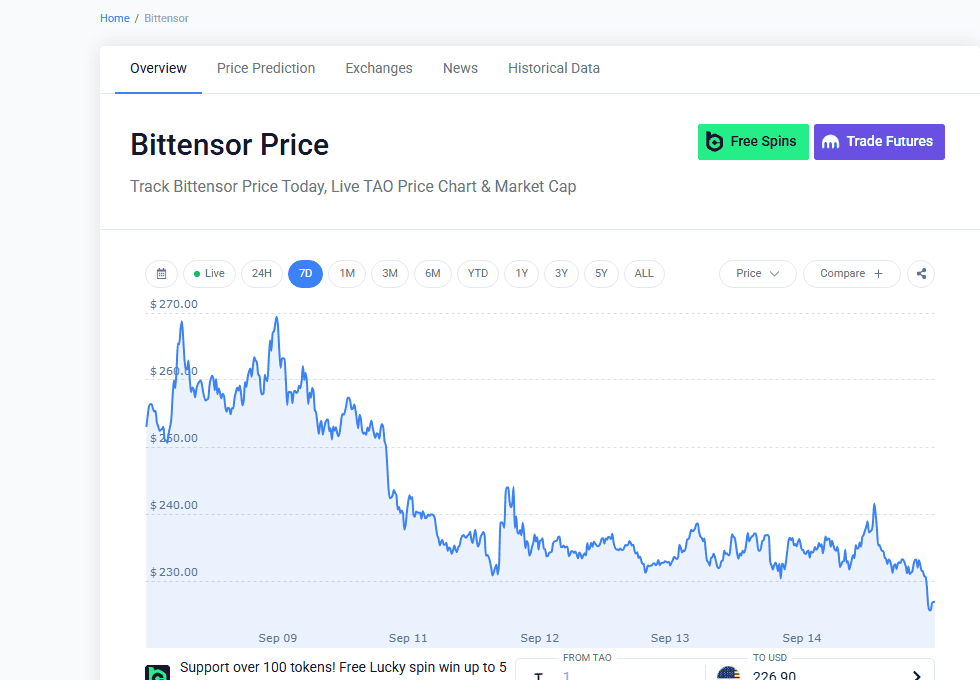Screen dimensions: 980x680
Task: Open the calendar date range picker
Action: pos(161,274)
